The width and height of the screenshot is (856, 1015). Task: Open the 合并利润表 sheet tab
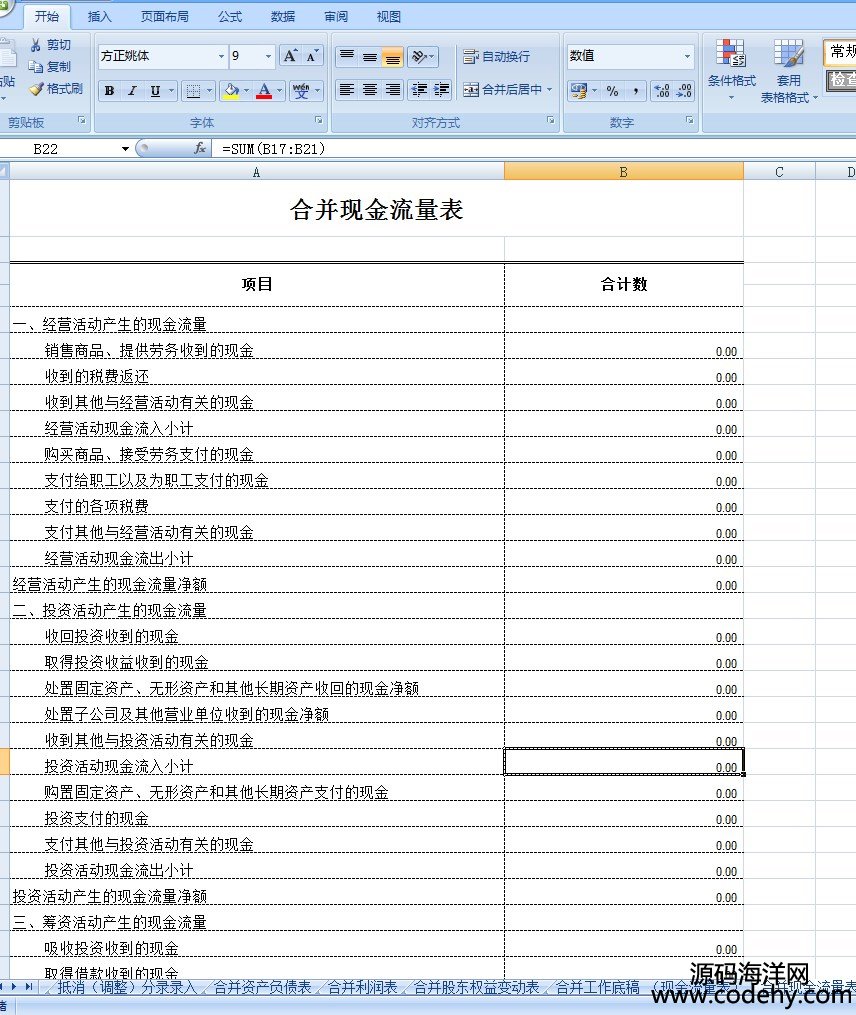362,988
